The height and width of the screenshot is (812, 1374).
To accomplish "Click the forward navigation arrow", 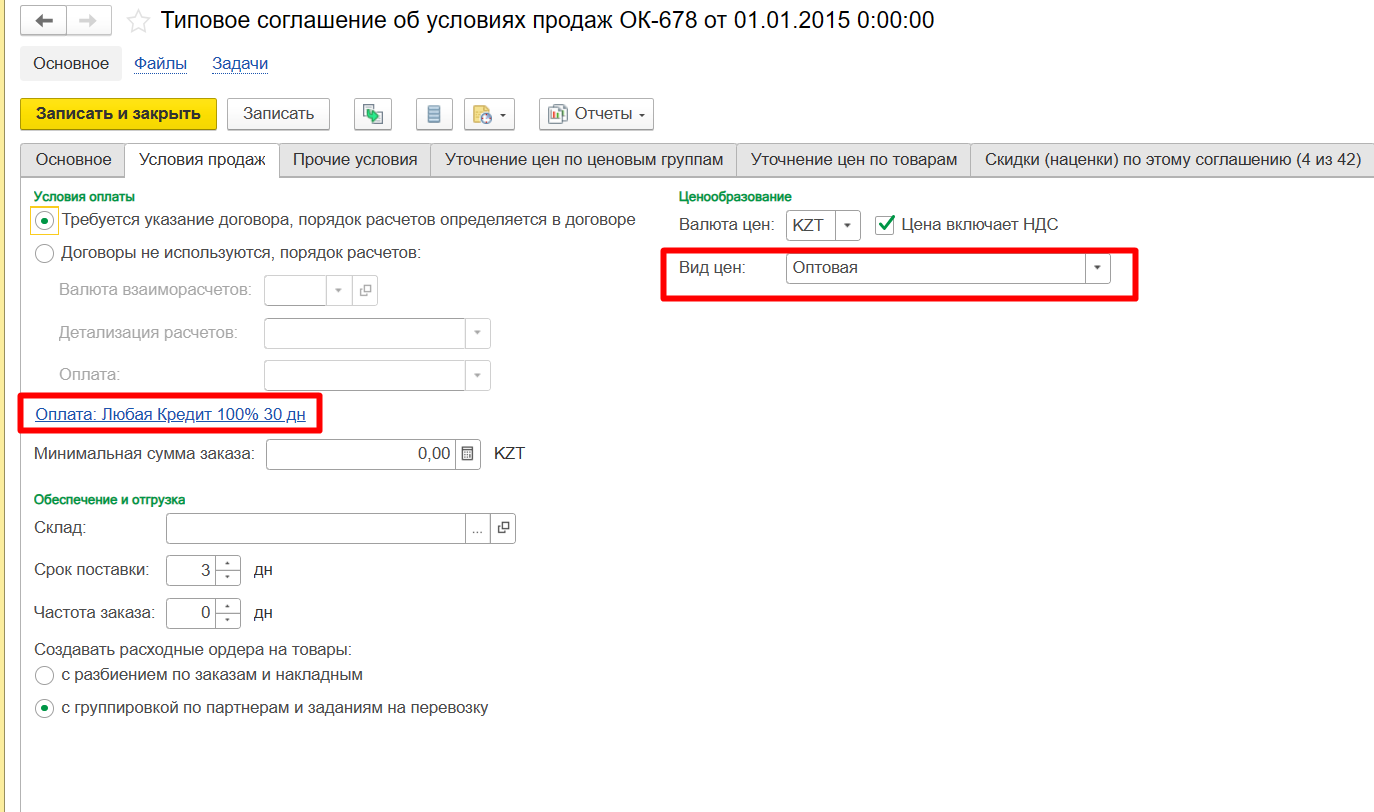I will tap(88, 20).
